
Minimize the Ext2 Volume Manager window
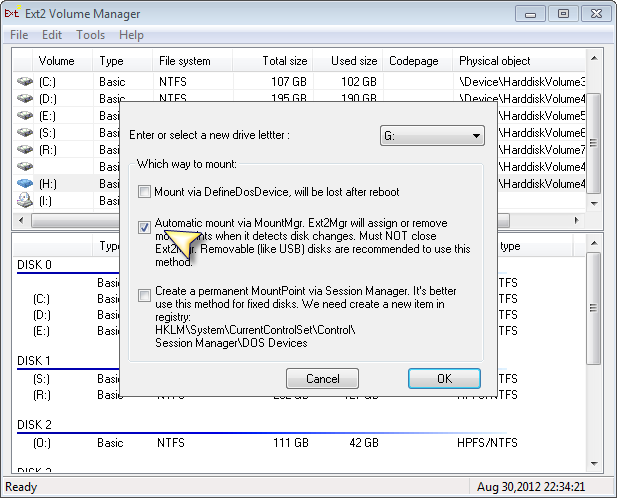530,14
